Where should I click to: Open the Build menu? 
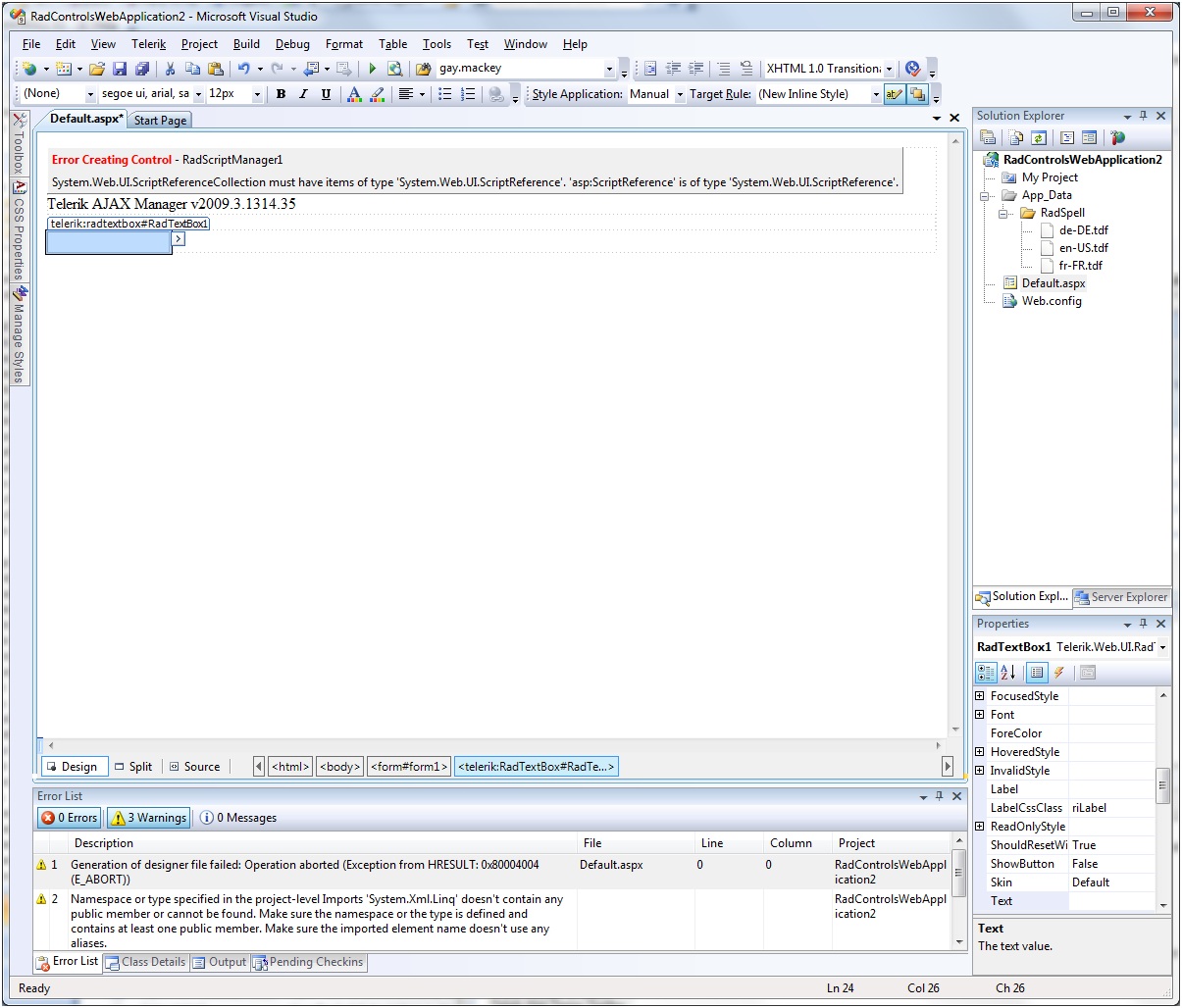[x=246, y=44]
